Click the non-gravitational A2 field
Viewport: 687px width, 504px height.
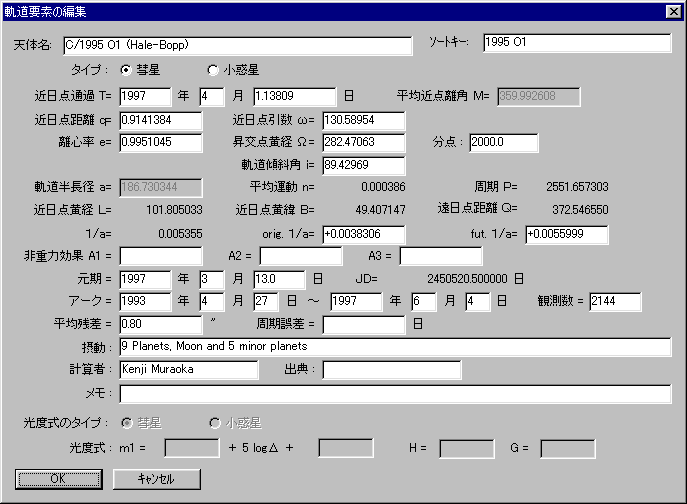(301, 256)
